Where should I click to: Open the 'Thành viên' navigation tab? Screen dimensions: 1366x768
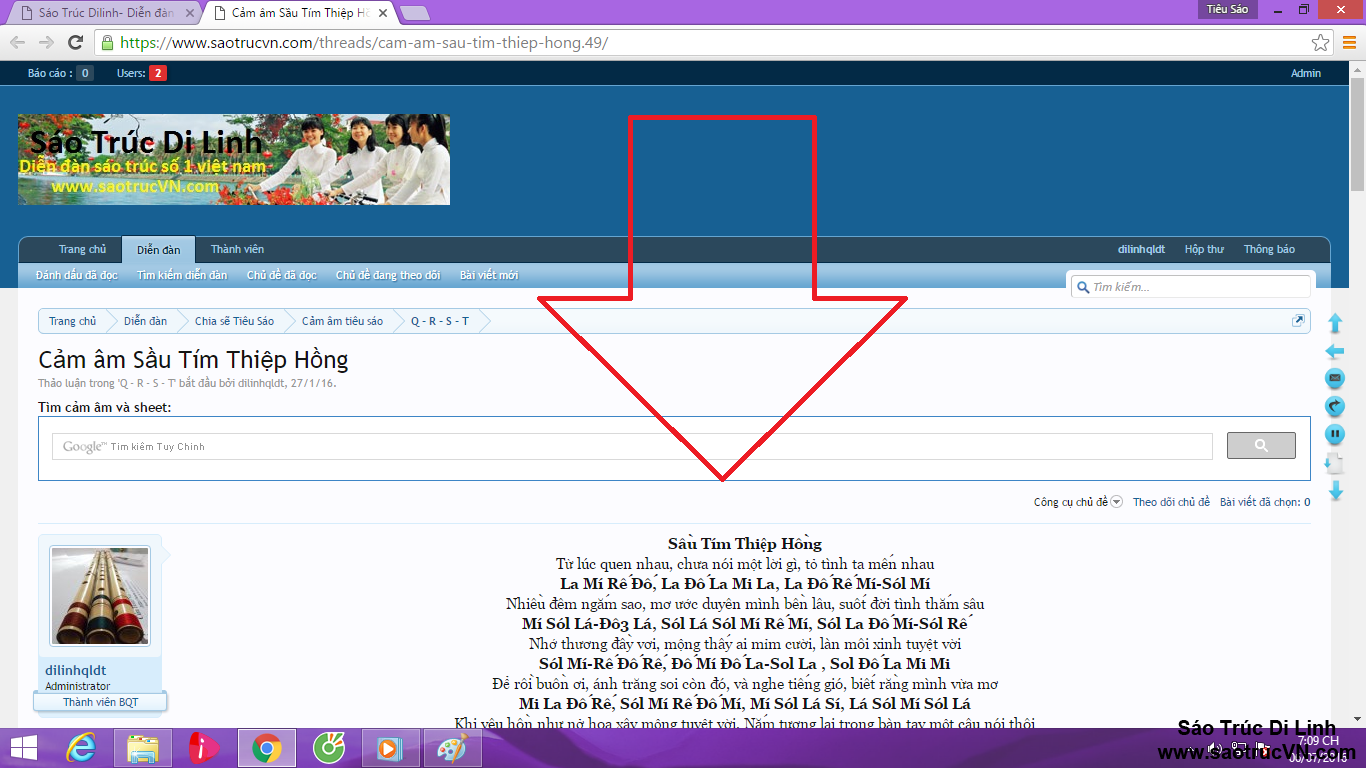[x=237, y=249]
